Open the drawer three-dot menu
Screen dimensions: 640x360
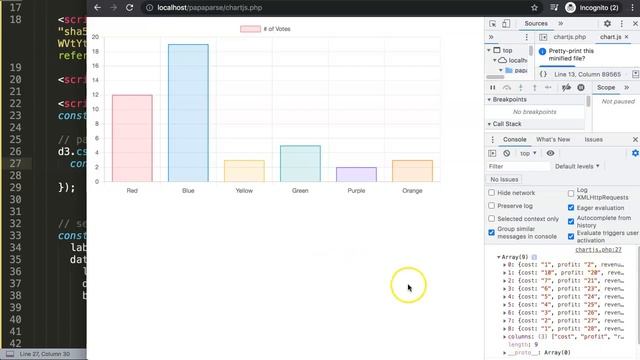pyautogui.click(x=493, y=140)
